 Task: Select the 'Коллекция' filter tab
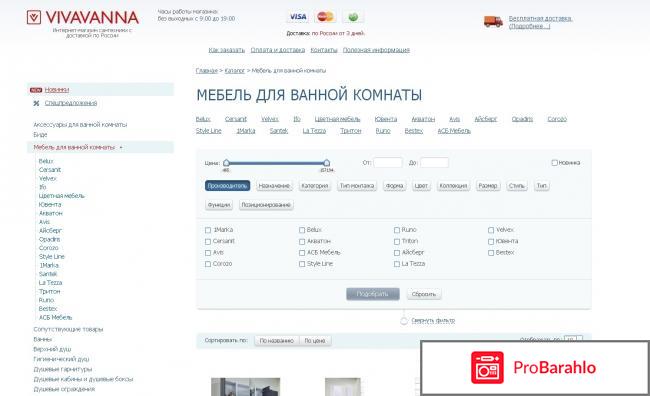tap(453, 186)
